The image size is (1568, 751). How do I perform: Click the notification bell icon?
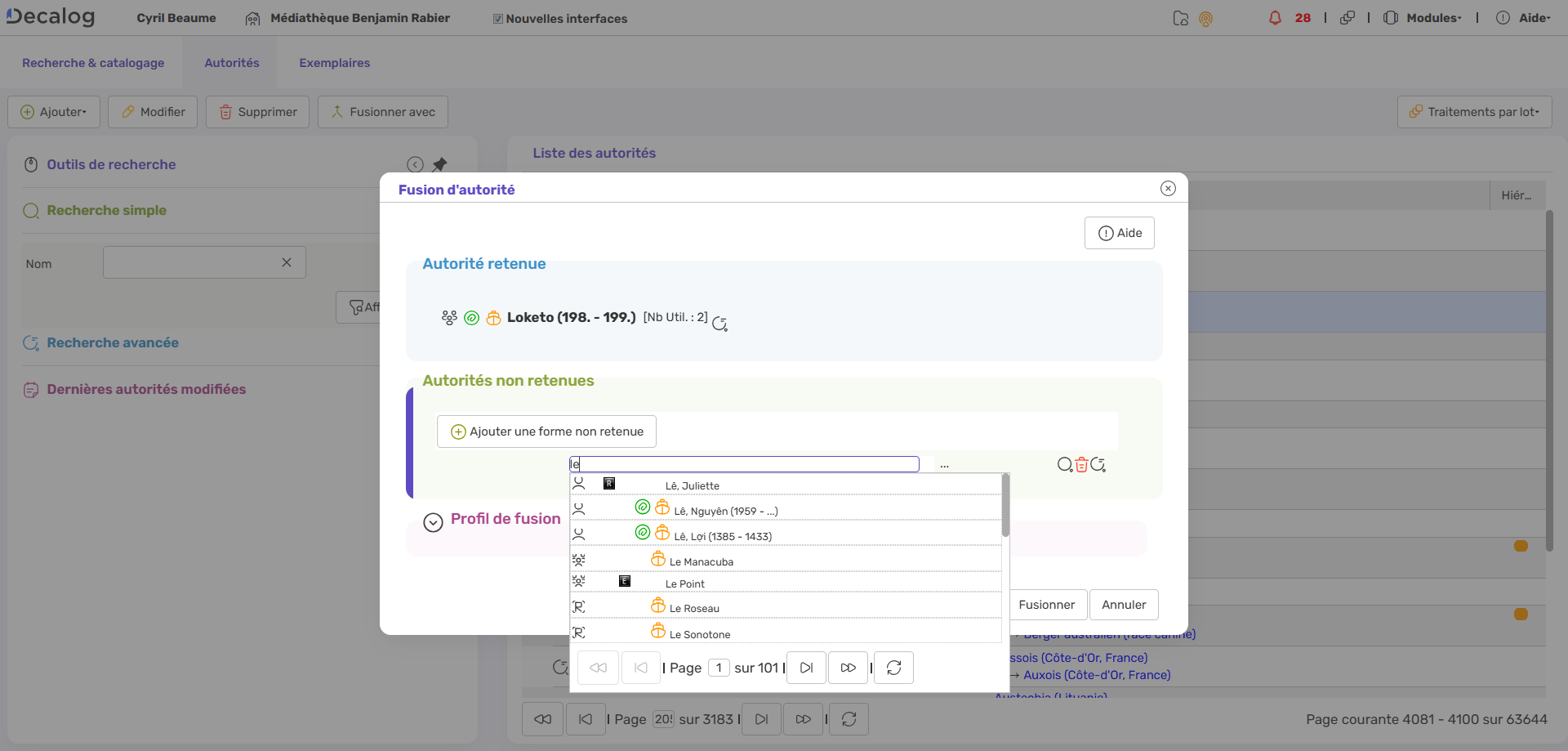[x=1275, y=18]
